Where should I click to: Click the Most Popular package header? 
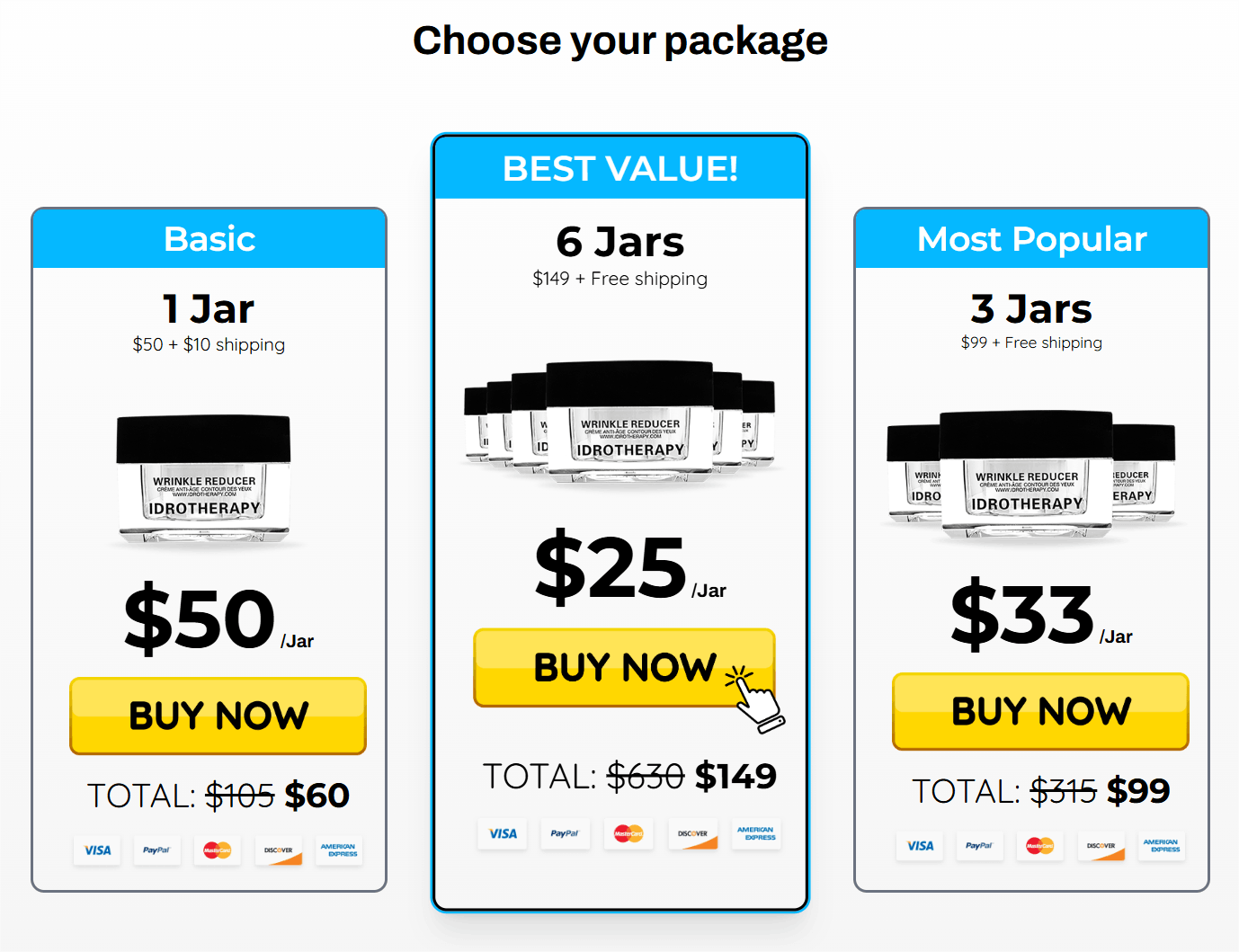pos(1031,239)
